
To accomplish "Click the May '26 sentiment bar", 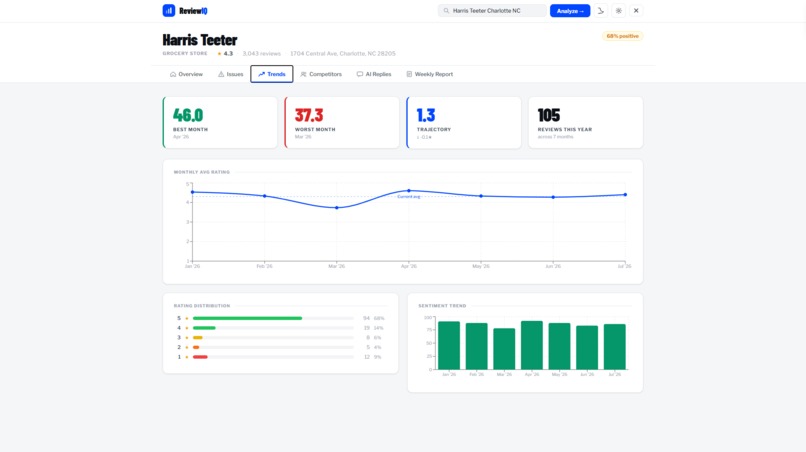I will (559, 346).
